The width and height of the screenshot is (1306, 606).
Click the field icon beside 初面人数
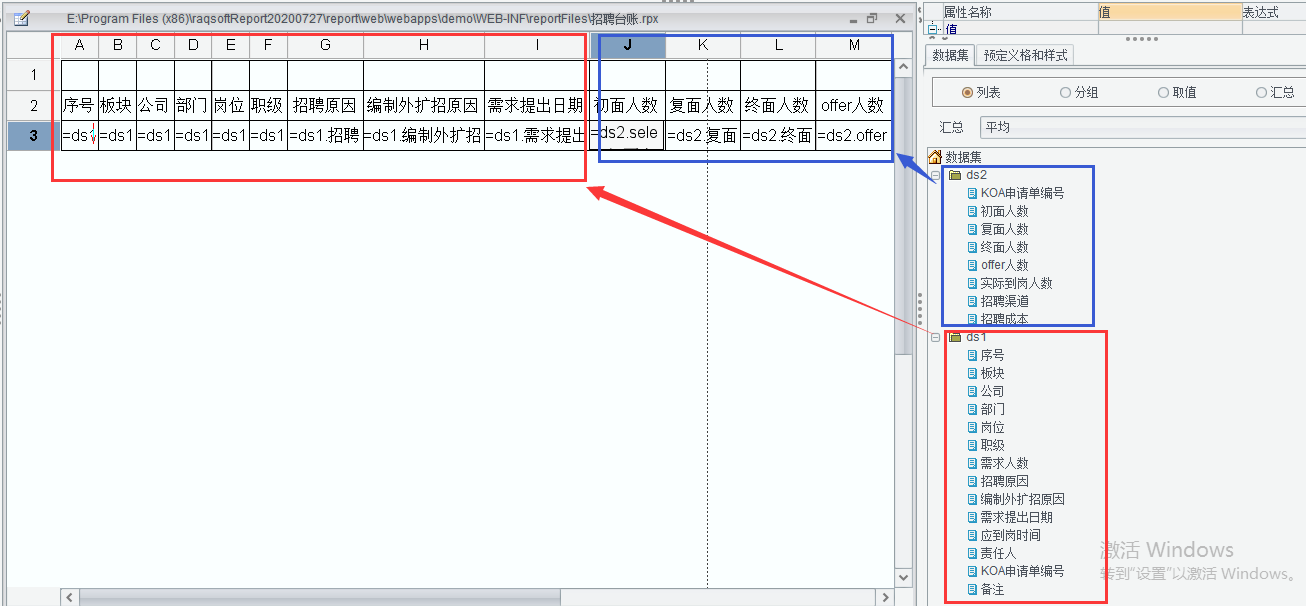pos(972,211)
